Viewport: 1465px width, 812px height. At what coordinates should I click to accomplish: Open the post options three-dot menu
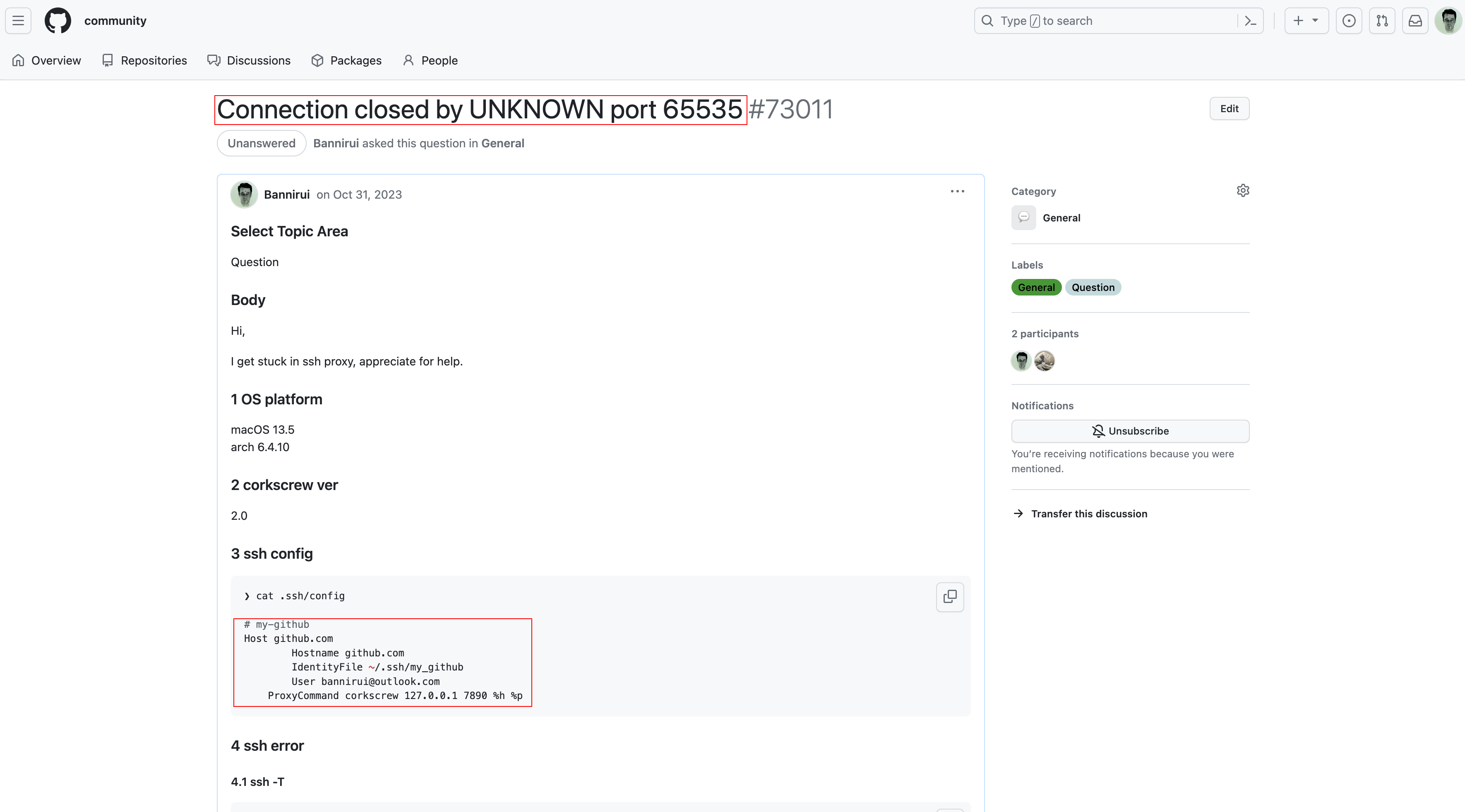pos(957,192)
